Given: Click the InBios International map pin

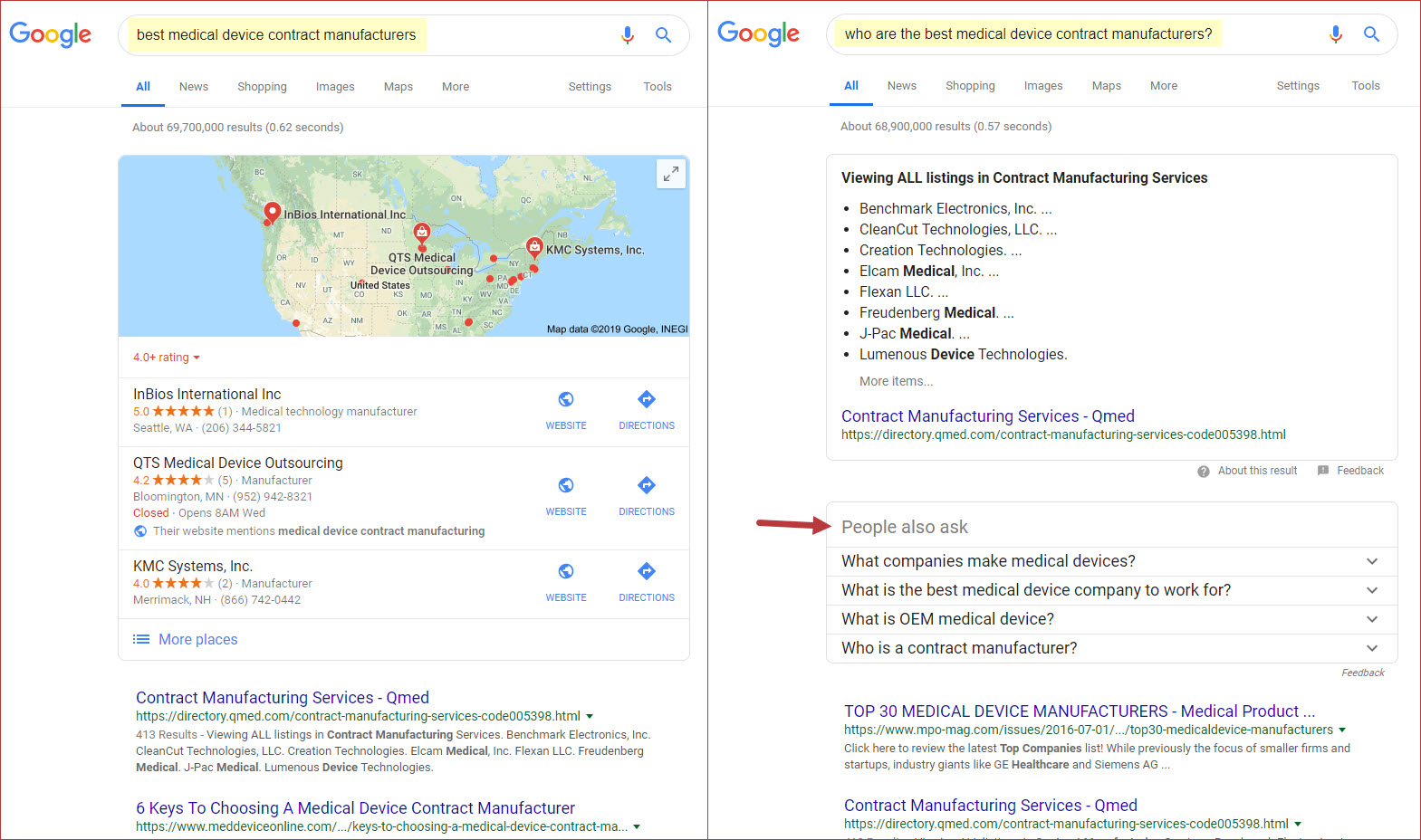Looking at the screenshot, I should point(272,213).
